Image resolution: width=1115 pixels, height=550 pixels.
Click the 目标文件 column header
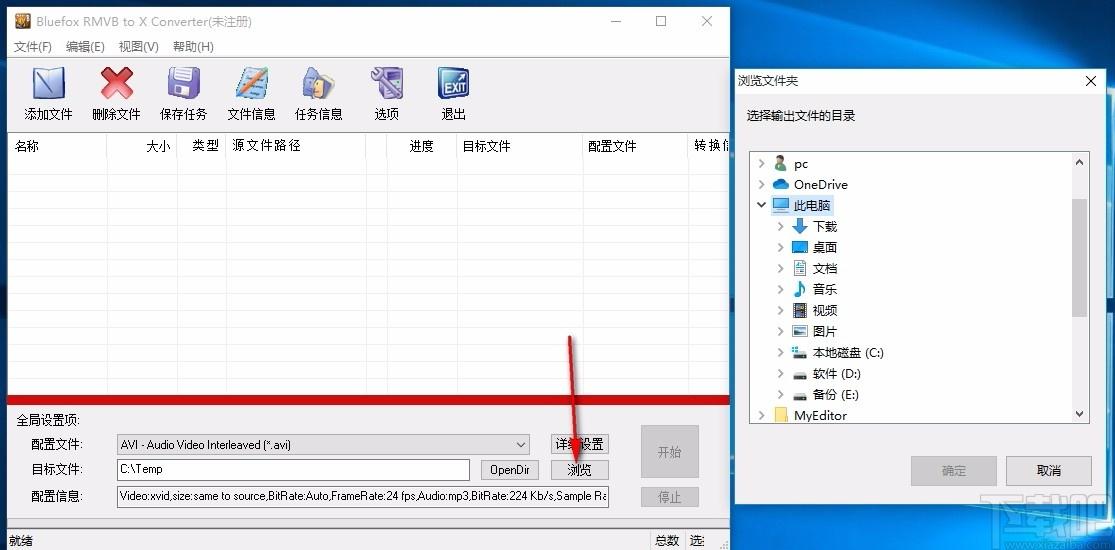pyautogui.click(x=520, y=146)
